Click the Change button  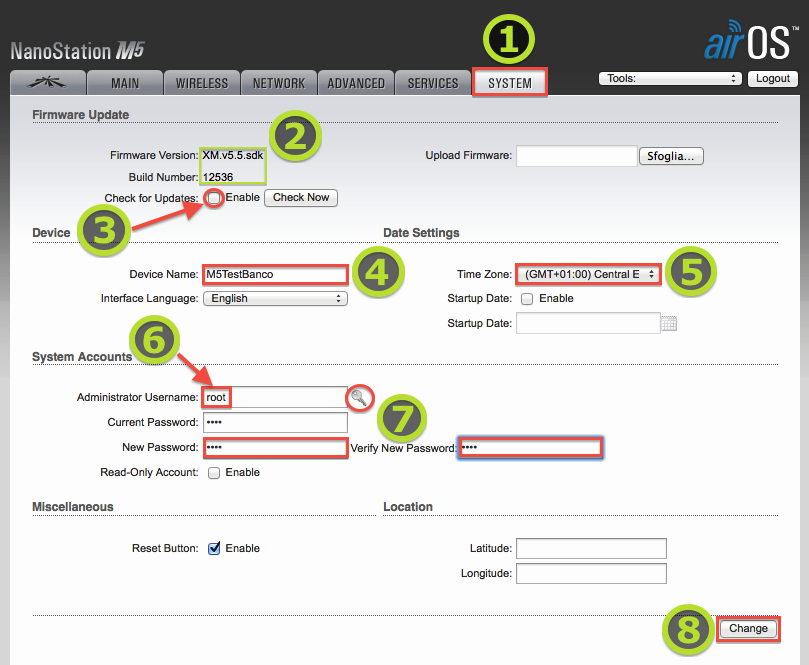pyautogui.click(x=748, y=628)
